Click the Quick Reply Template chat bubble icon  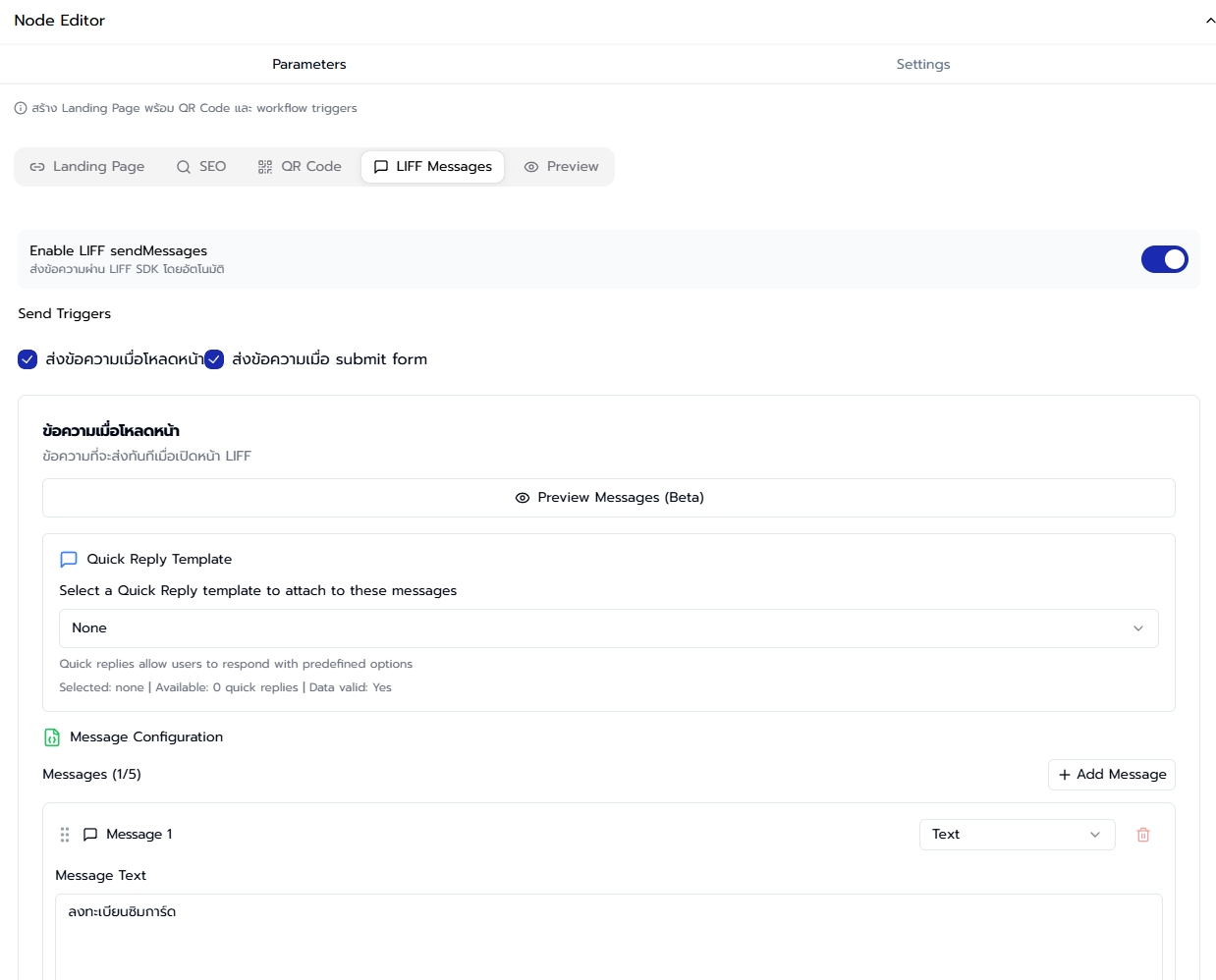click(68, 559)
